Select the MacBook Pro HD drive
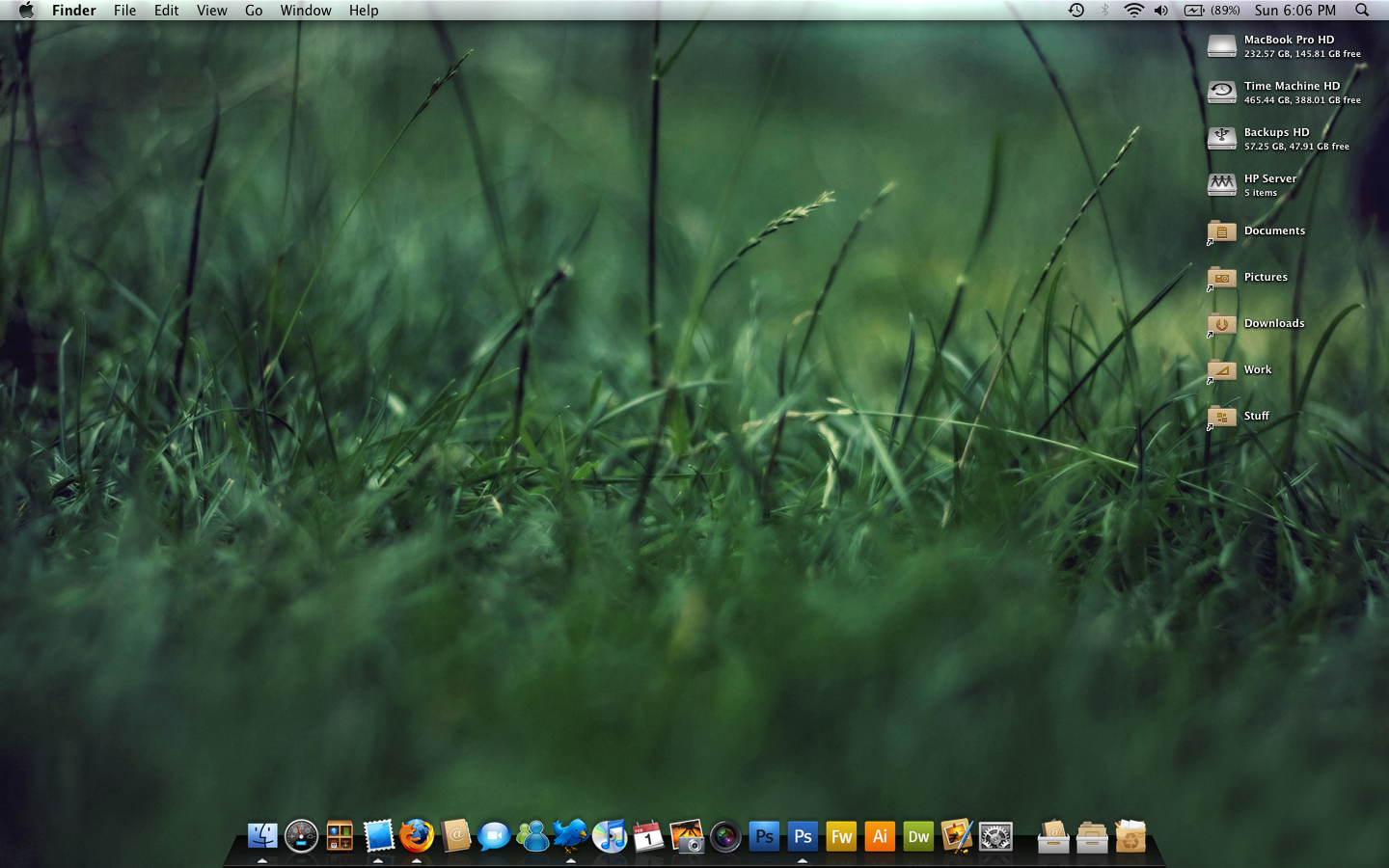Image resolution: width=1389 pixels, height=868 pixels. [1222, 46]
